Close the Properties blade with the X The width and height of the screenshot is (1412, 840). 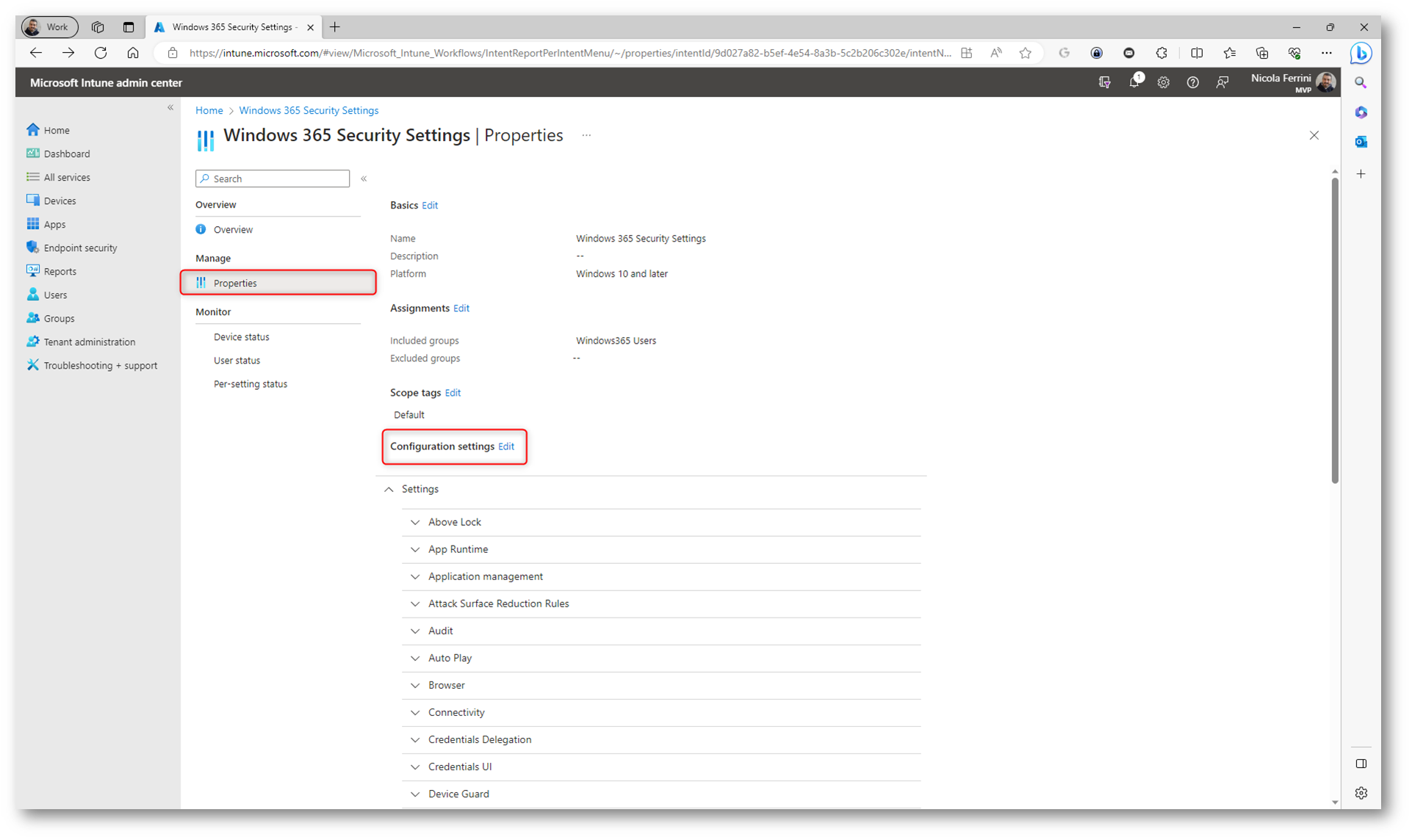(1314, 135)
